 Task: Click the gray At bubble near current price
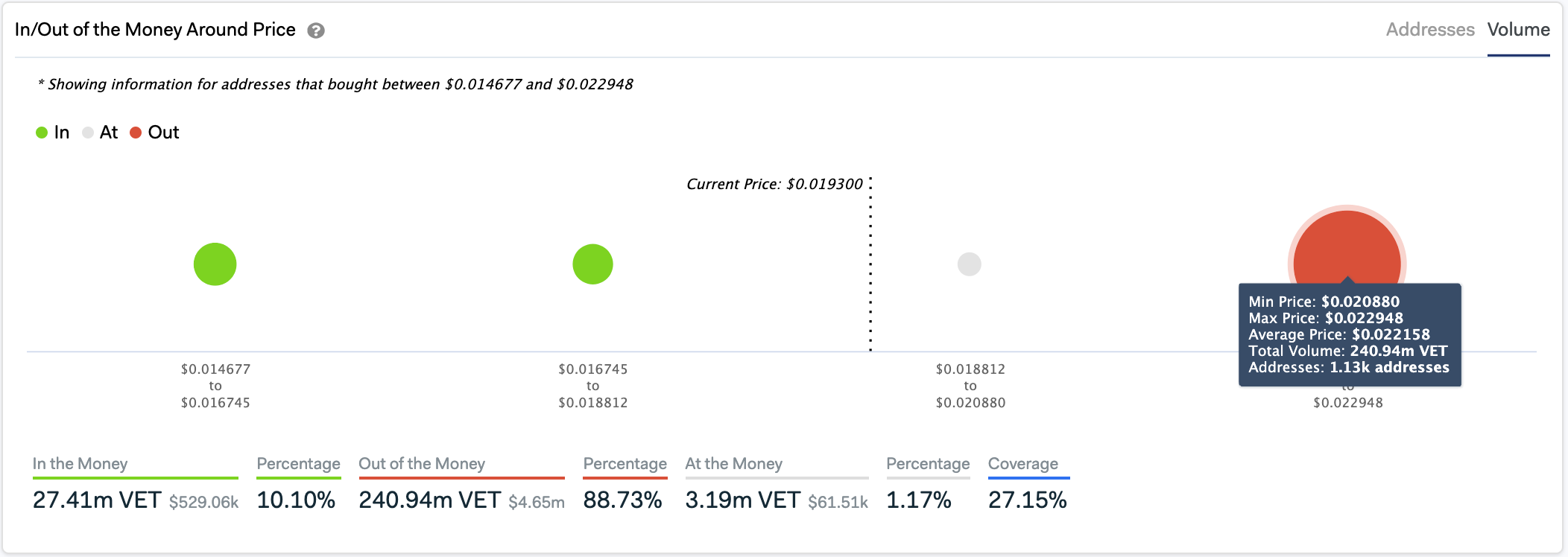pos(970,263)
